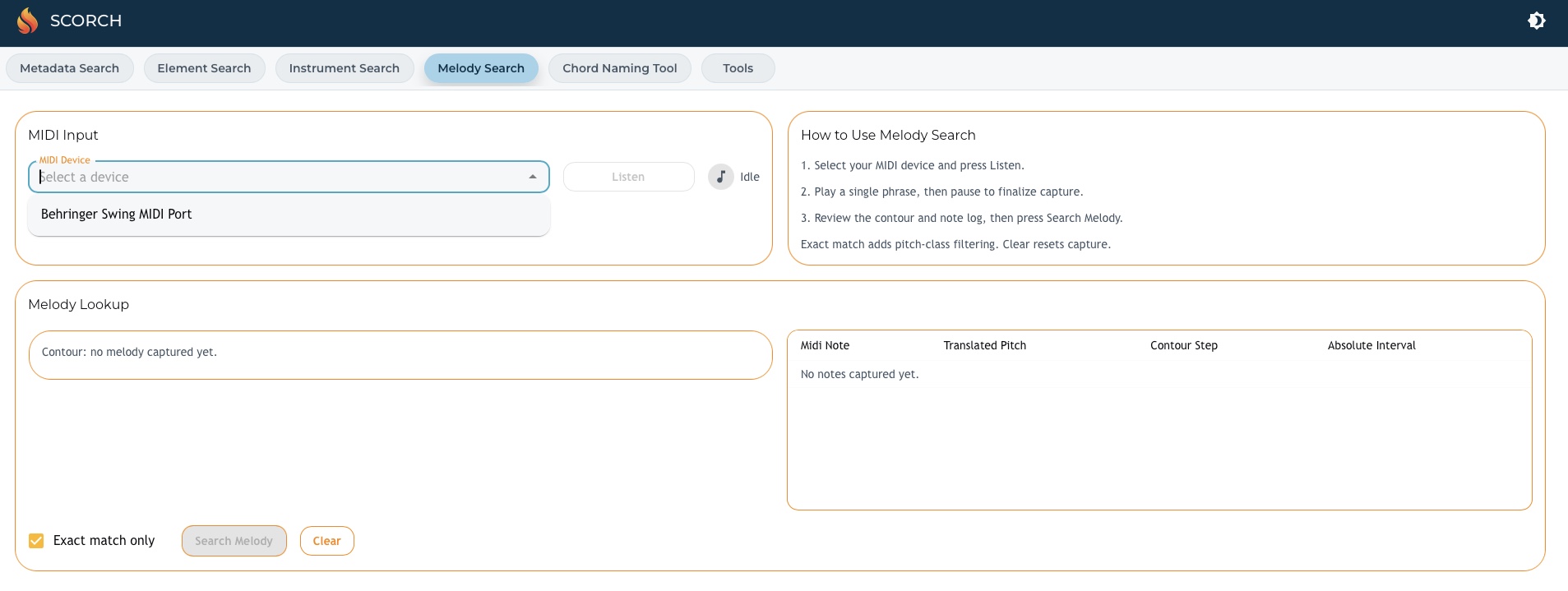Go to the Instrument Search tab
The width and height of the screenshot is (1568, 591).
click(x=345, y=68)
